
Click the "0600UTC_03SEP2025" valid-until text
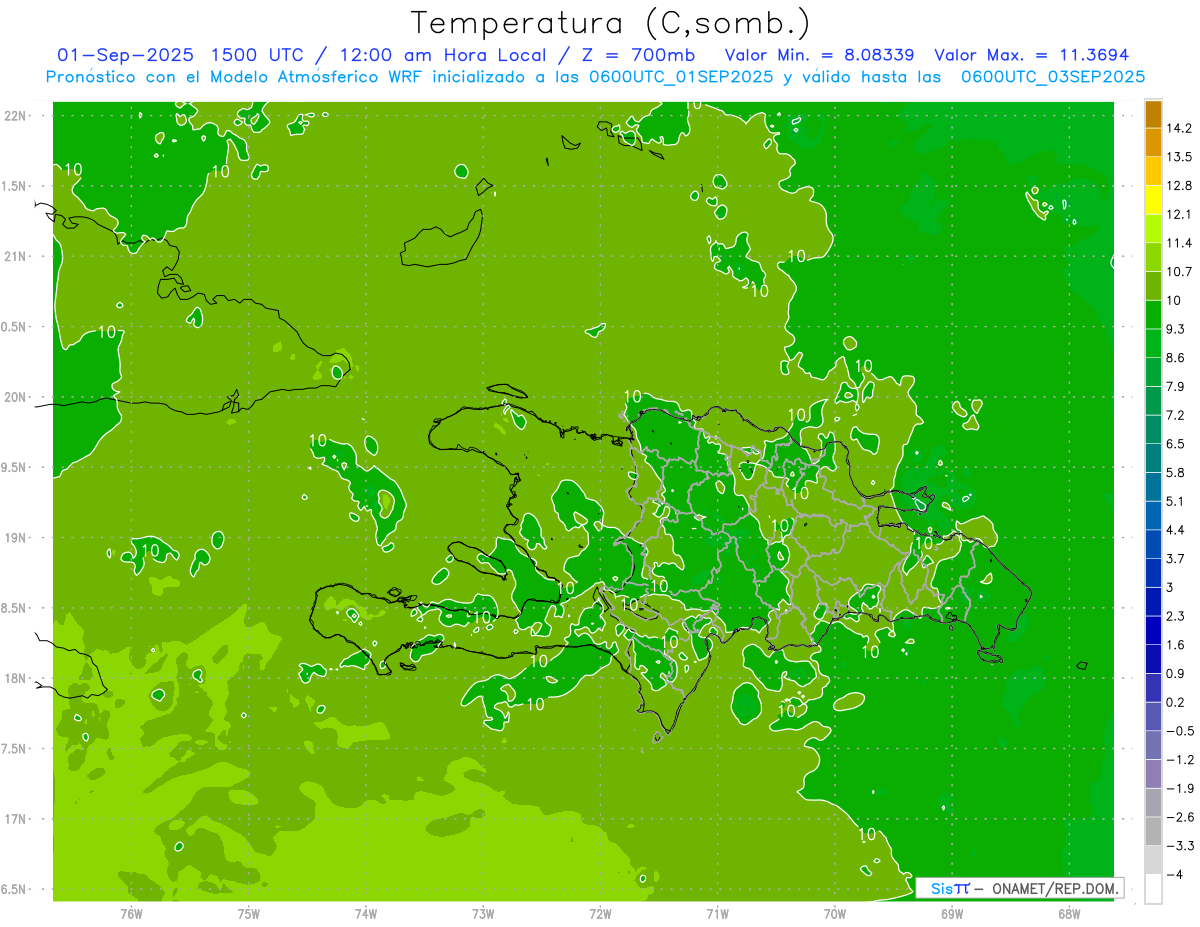1052,76
